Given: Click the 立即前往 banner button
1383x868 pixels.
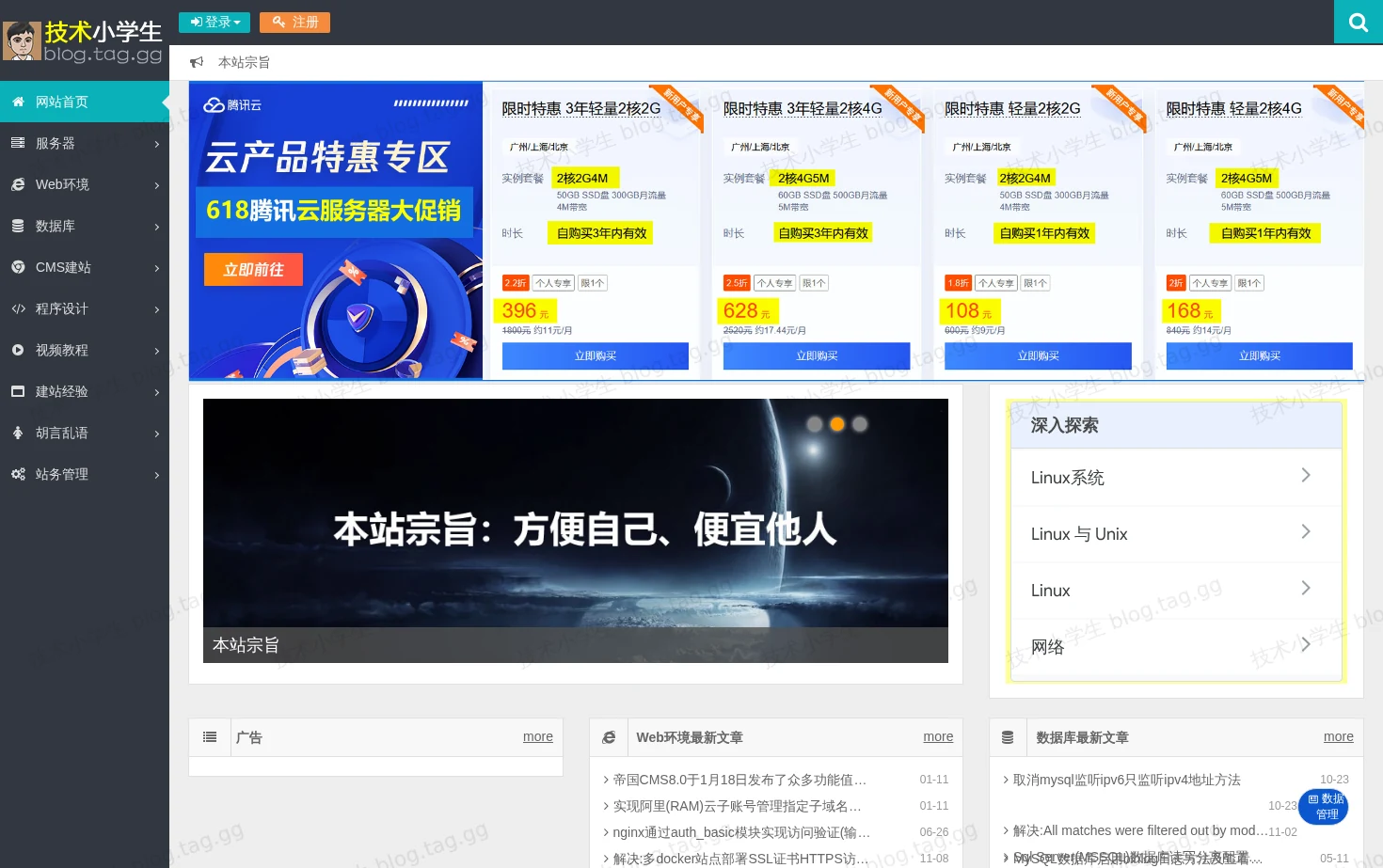Looking at the screenshot, I should click(x=253, y=269).
